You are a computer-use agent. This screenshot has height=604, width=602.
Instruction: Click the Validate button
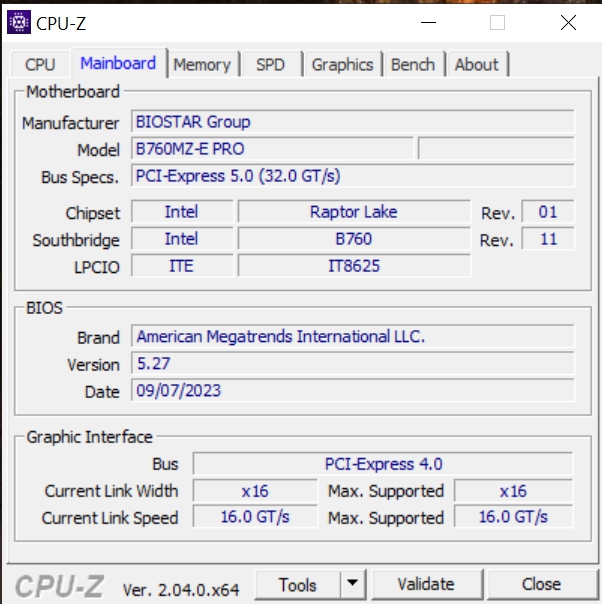pos(426,584)
